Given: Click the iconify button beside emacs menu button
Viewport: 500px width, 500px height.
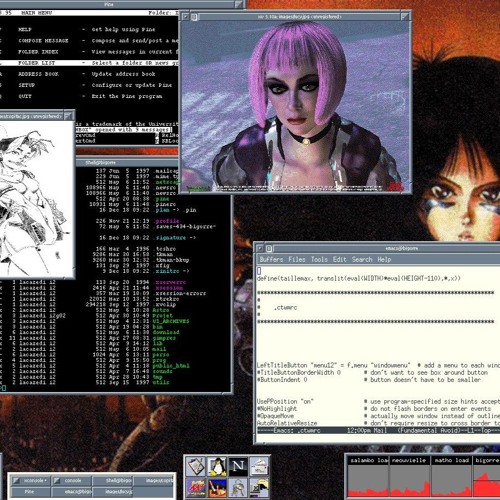Looking at the screenshot, I should click(x=269, y=249).
